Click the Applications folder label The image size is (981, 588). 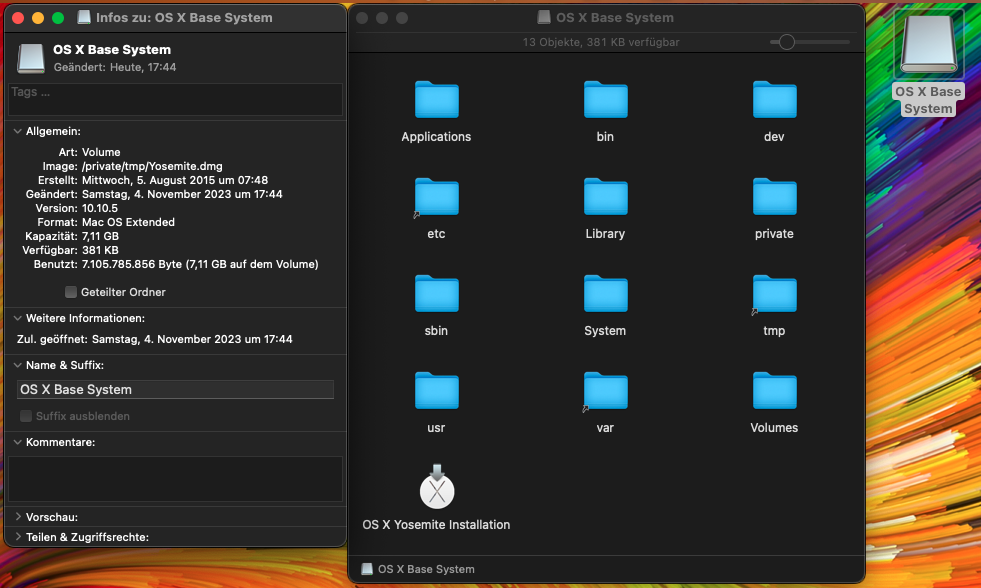tap(436, 136)
